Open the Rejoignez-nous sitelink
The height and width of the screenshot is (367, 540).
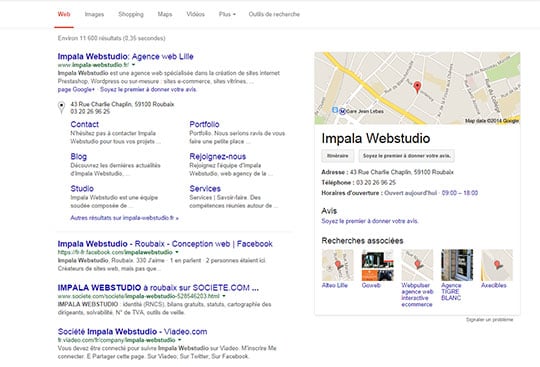tap(218, 157)
